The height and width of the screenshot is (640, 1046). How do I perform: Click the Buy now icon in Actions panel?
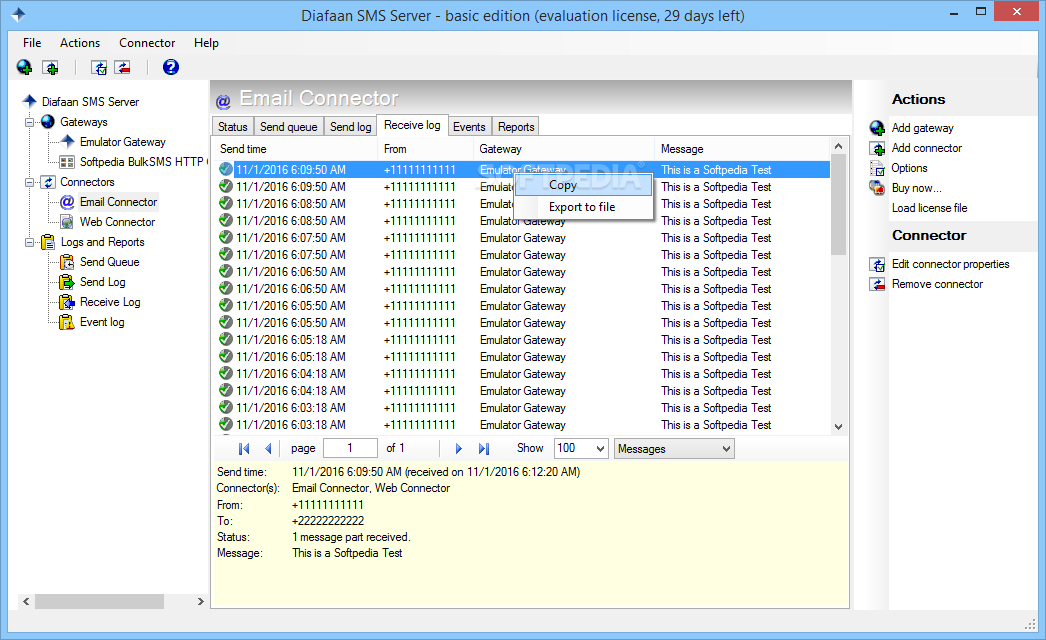(877, 188)
